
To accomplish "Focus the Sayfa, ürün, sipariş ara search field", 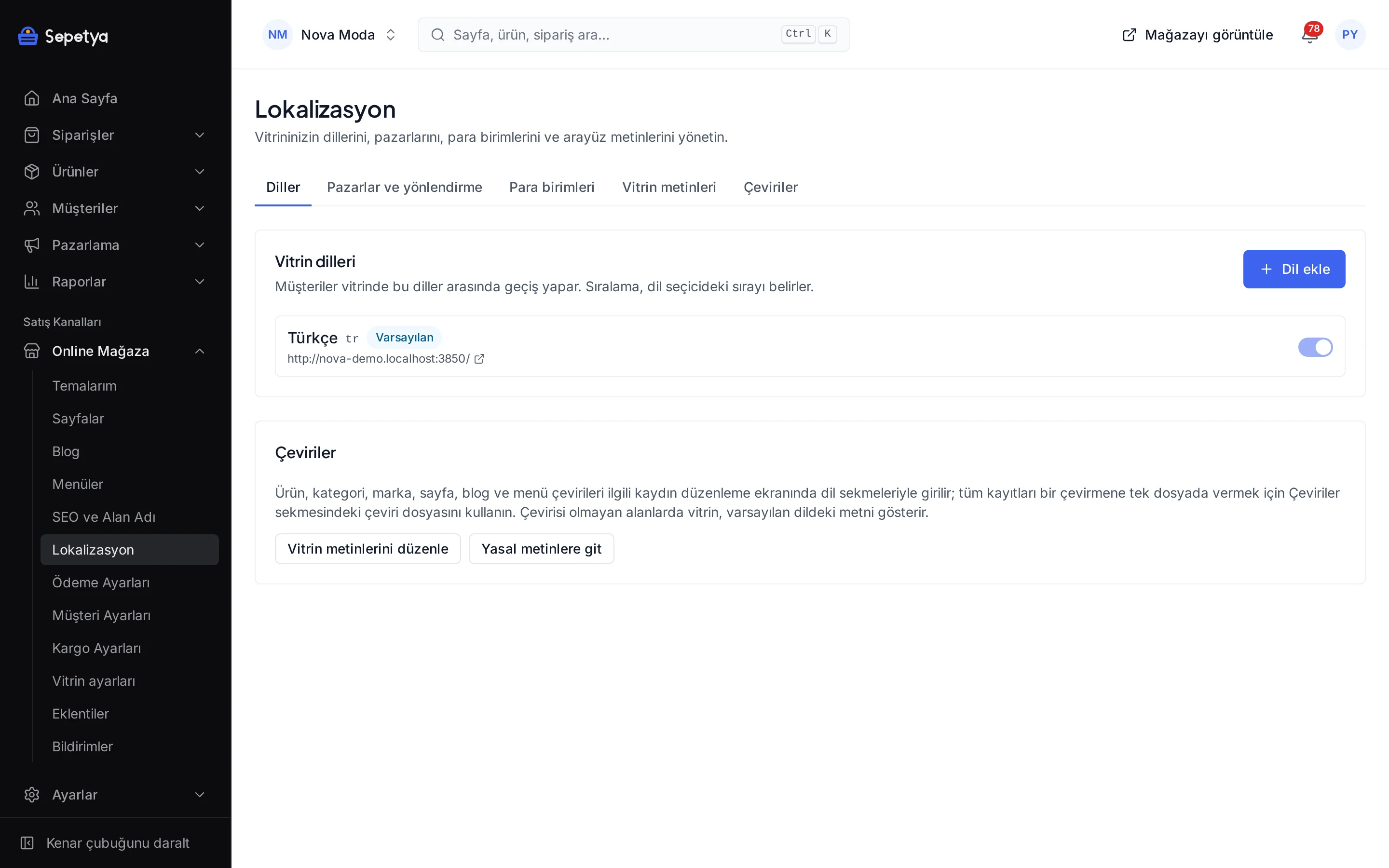I will (x=633, y=35).
